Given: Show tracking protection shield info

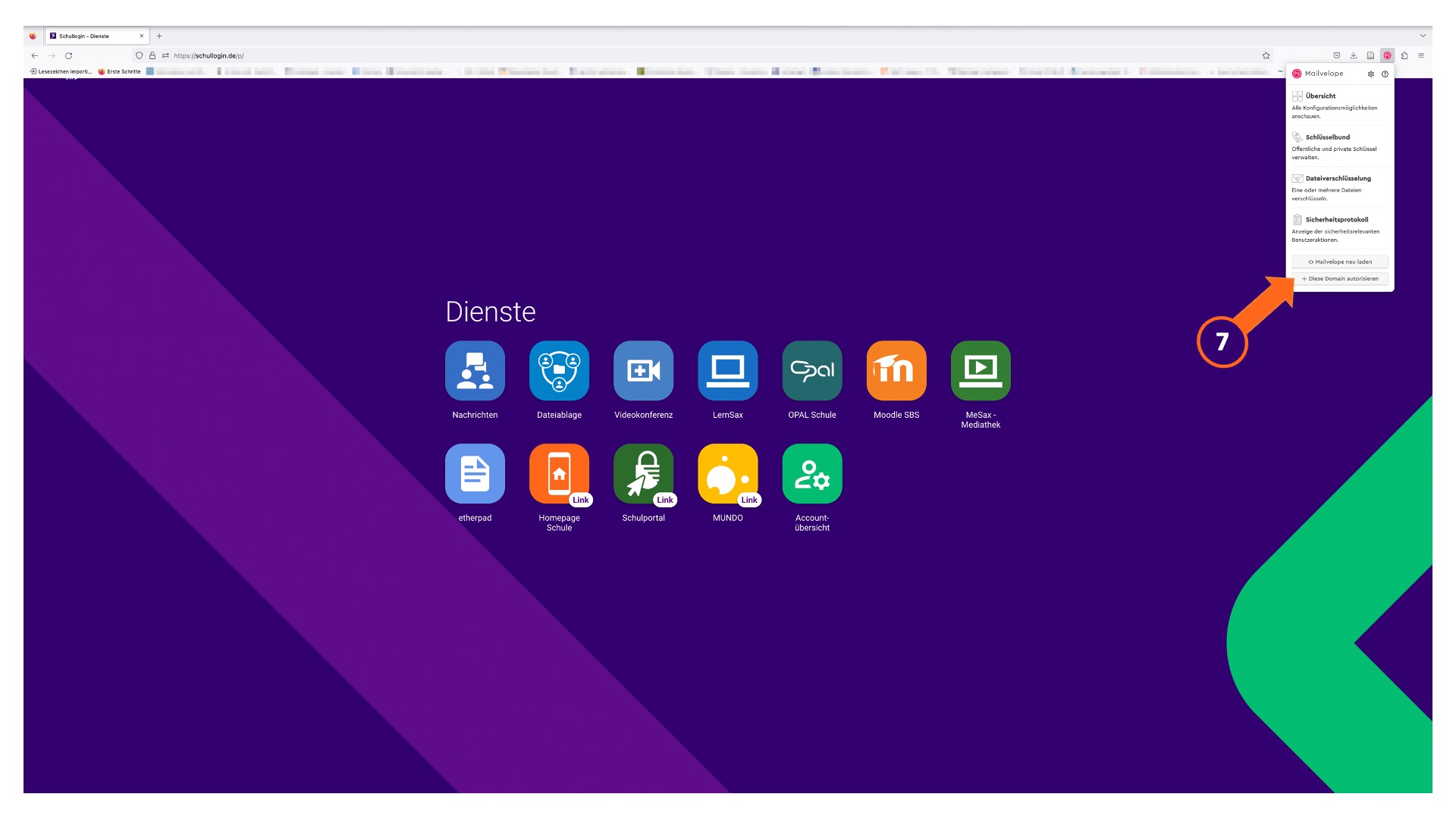Looking at the screenshot, I should pyautogui.click(x=139, y=55).
